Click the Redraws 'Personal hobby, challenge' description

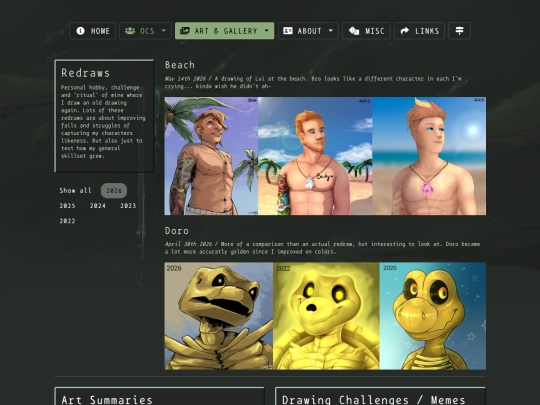tap(103, 122)
